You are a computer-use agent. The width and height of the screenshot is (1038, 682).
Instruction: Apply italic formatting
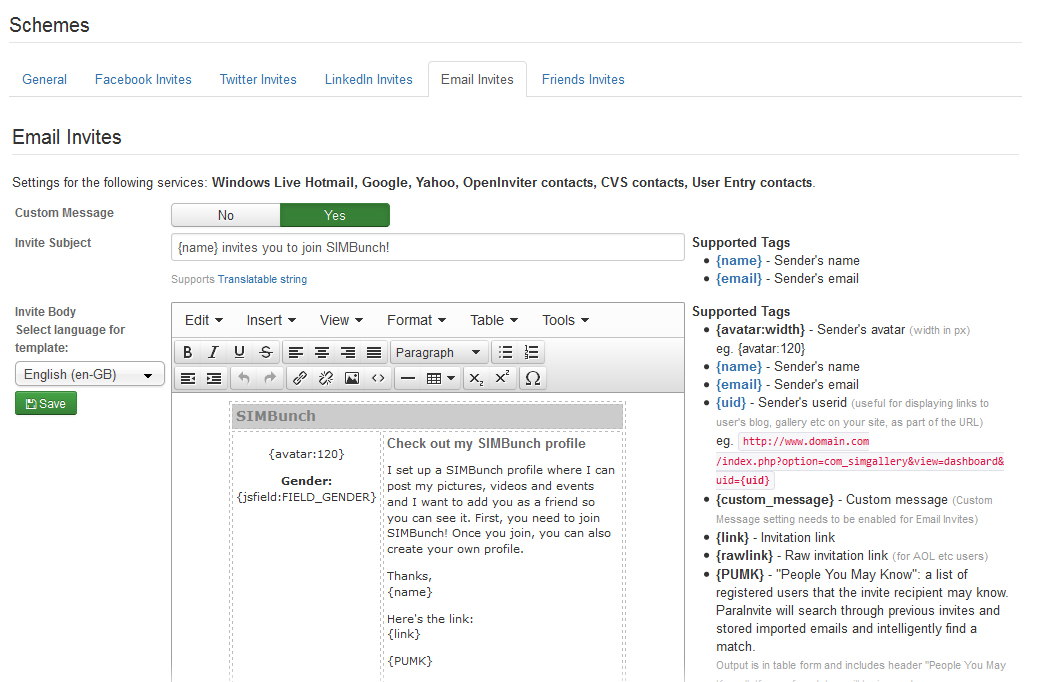click(x=213, y=352)
